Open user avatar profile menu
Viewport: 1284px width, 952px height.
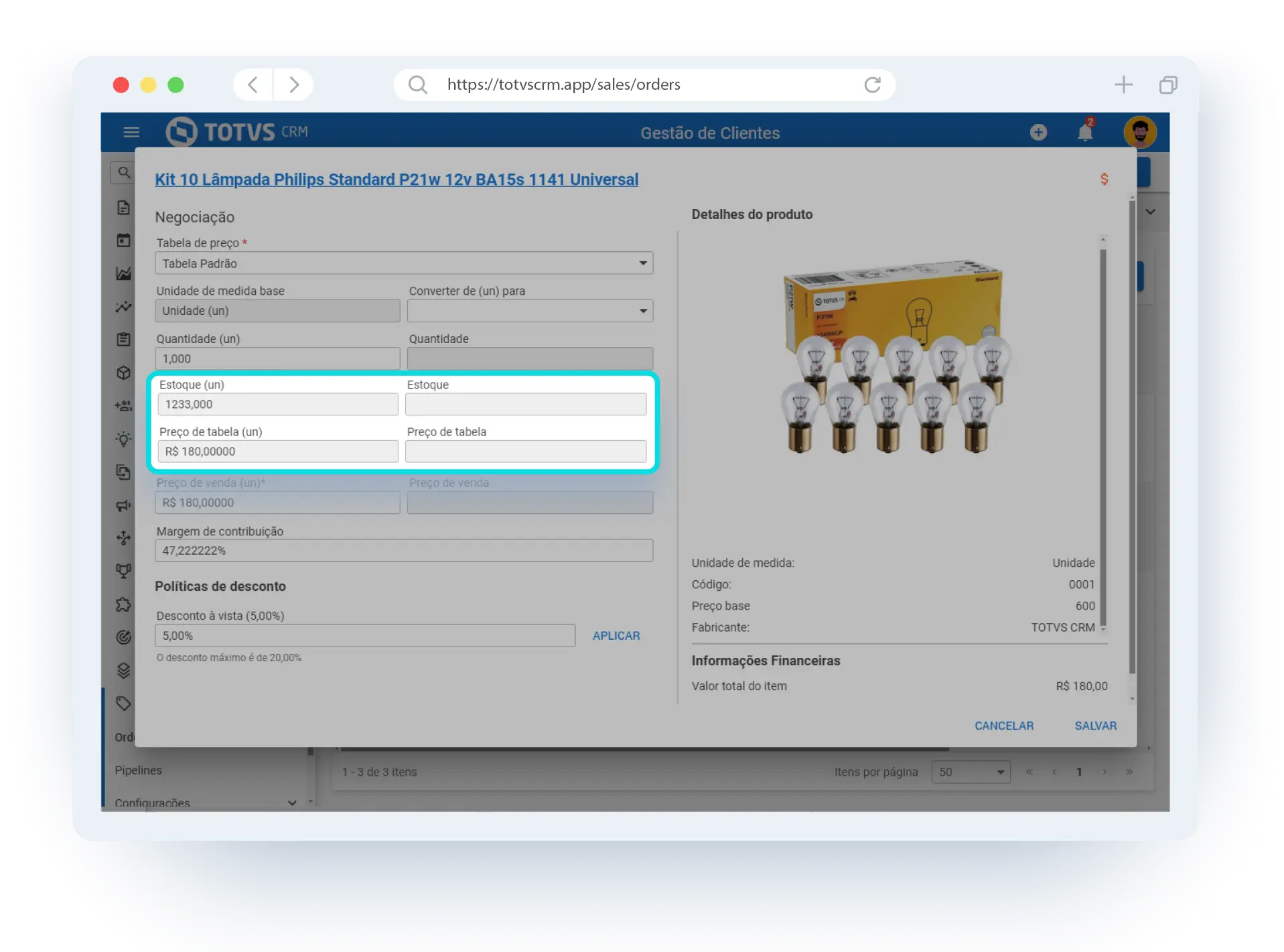pos(1140,131)
